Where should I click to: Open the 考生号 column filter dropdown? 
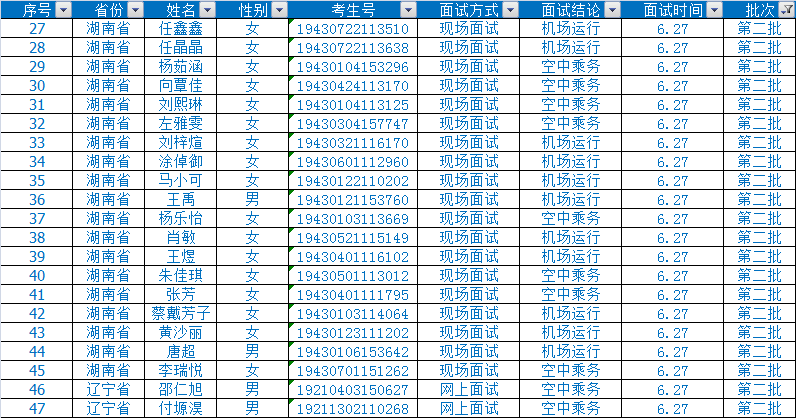pos(408,10)
